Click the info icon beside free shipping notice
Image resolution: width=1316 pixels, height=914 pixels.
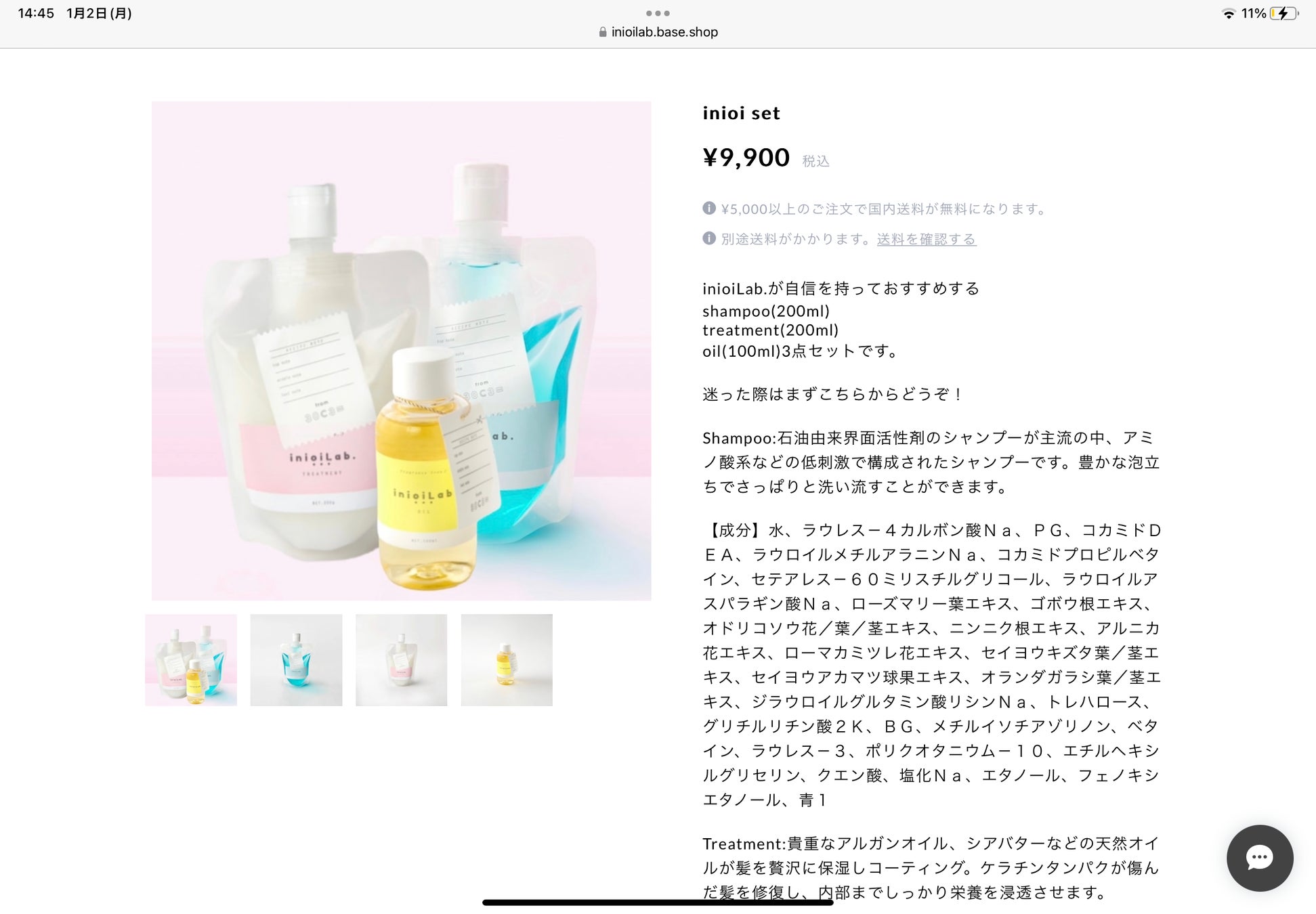pos(709,208)
